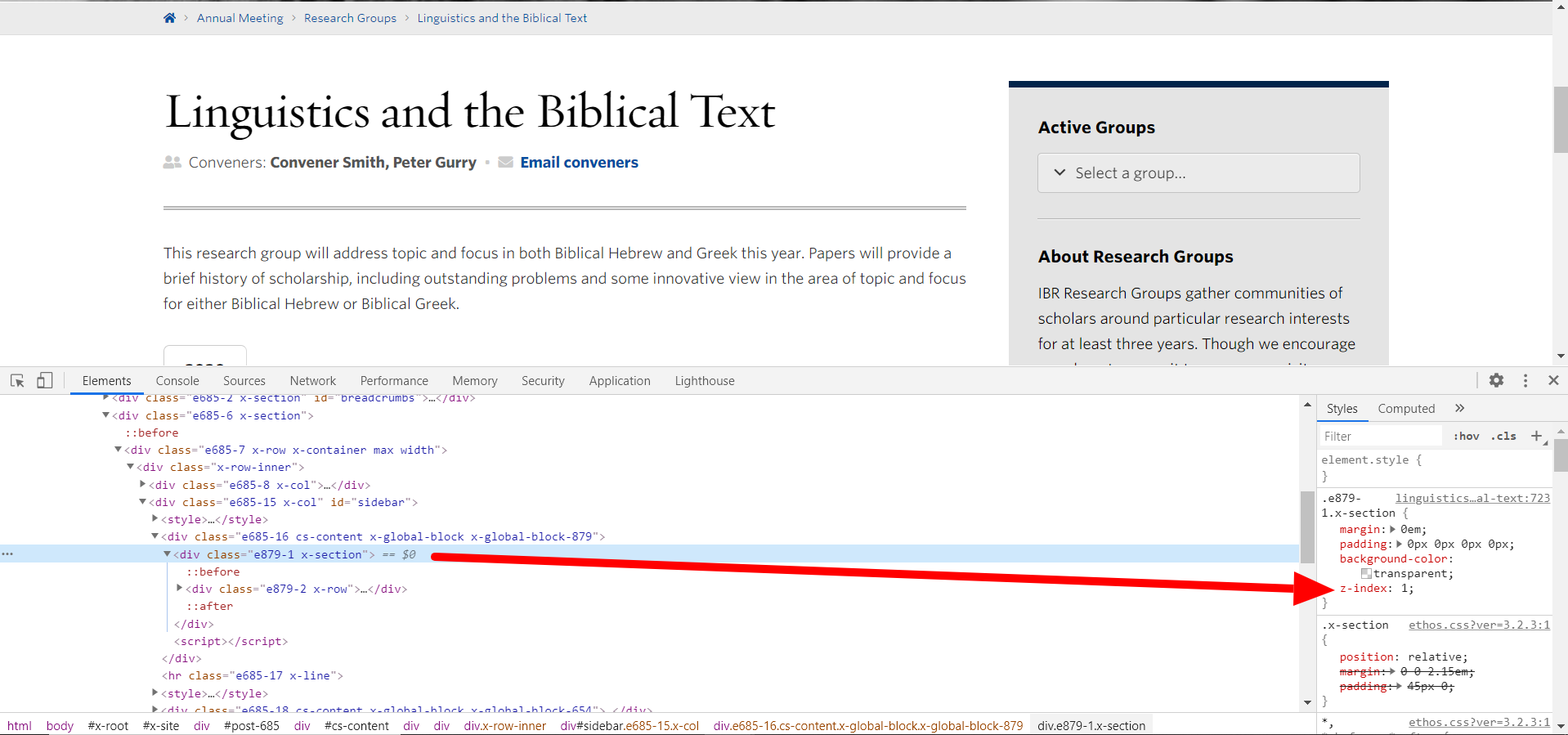Toggle :hov element state panel
The image size is (1568, 735).
[1467, 436]
